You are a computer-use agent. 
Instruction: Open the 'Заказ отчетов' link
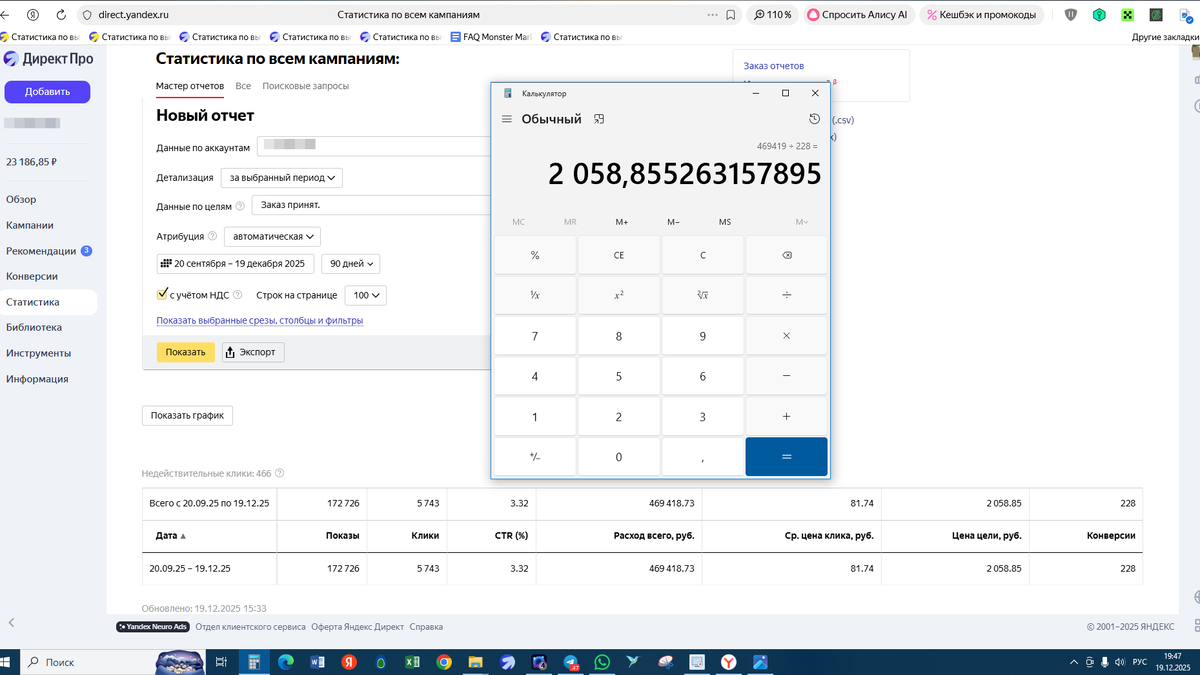(x=774, y=66)
